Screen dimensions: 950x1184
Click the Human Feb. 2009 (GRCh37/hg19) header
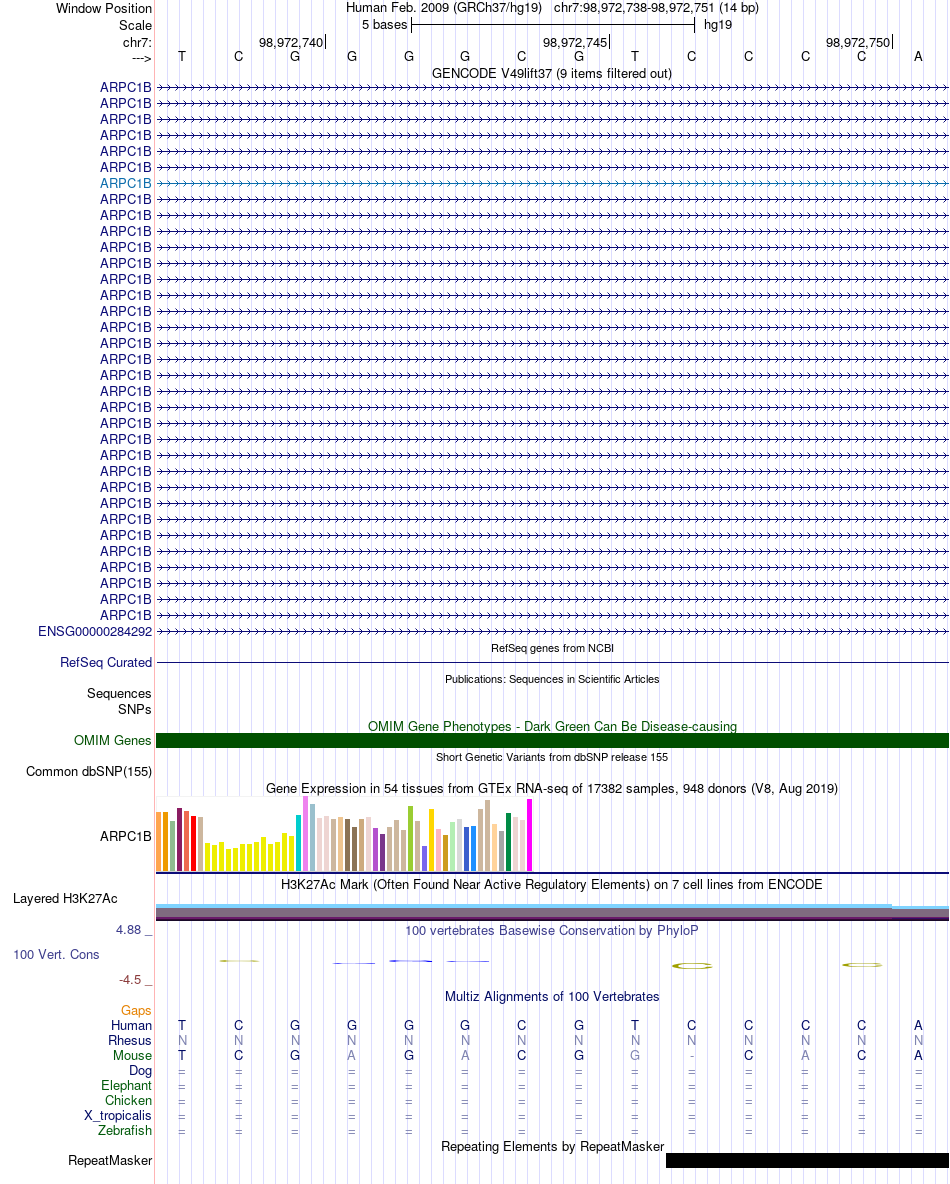(444, 8)
